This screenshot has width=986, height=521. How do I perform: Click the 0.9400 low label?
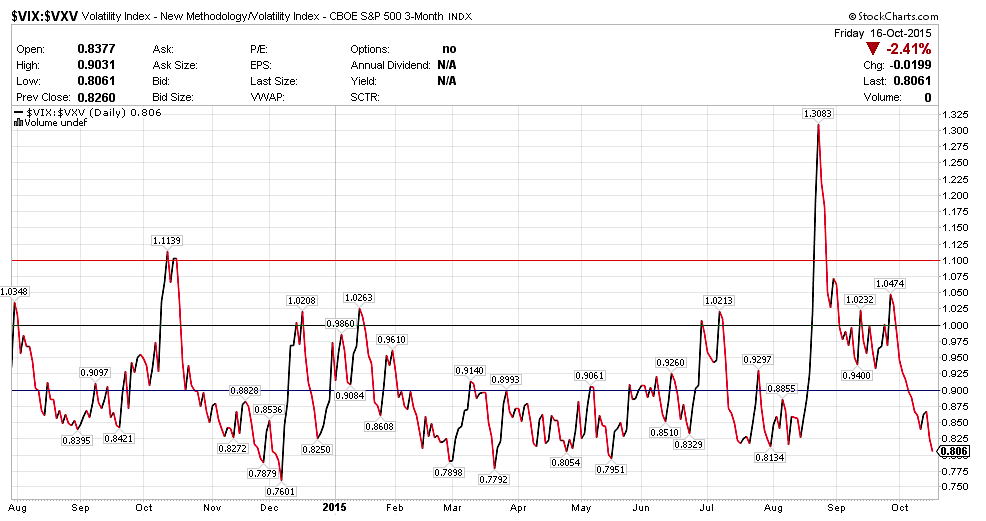[856, 376]
